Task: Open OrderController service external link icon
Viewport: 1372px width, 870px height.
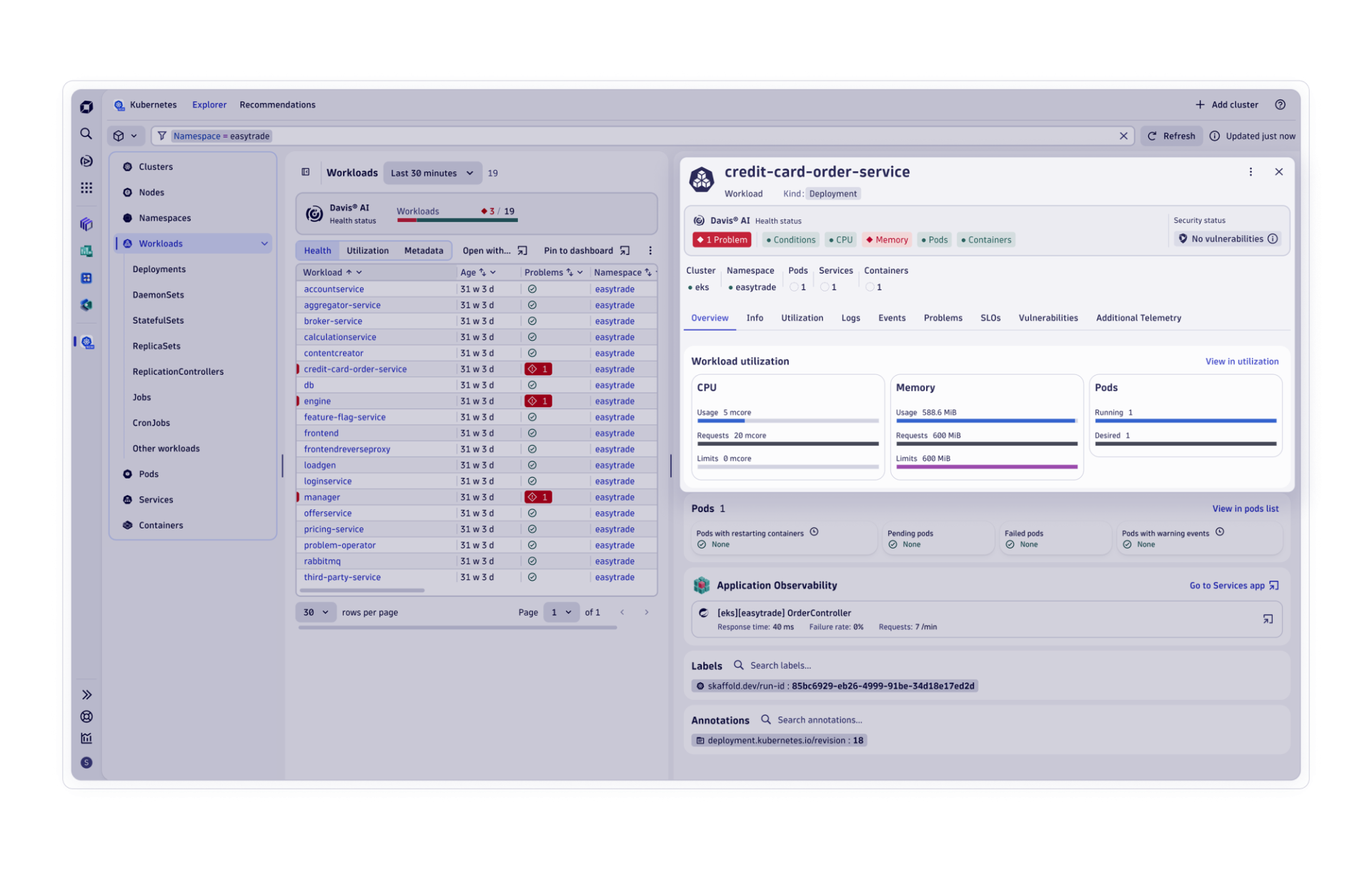Action: [x=1267, y=619]
